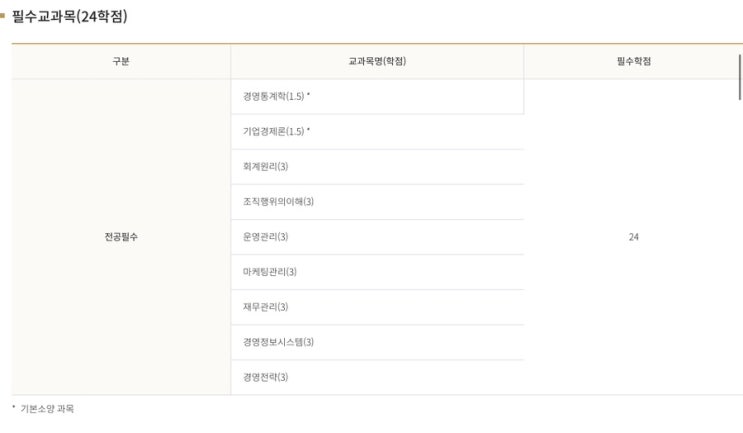This screenshot has height=433, width=743.
Task: Select the 필수학점 column header
Action: point(633,62)
